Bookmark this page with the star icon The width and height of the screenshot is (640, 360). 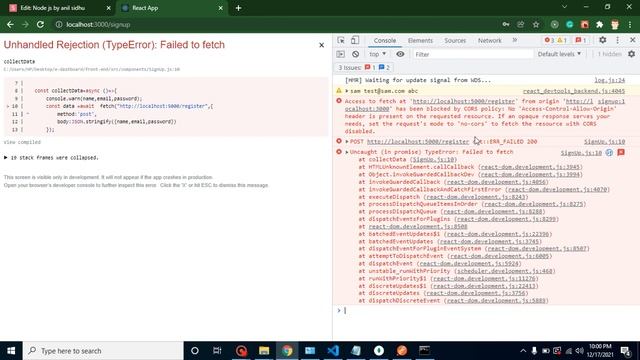536,24
